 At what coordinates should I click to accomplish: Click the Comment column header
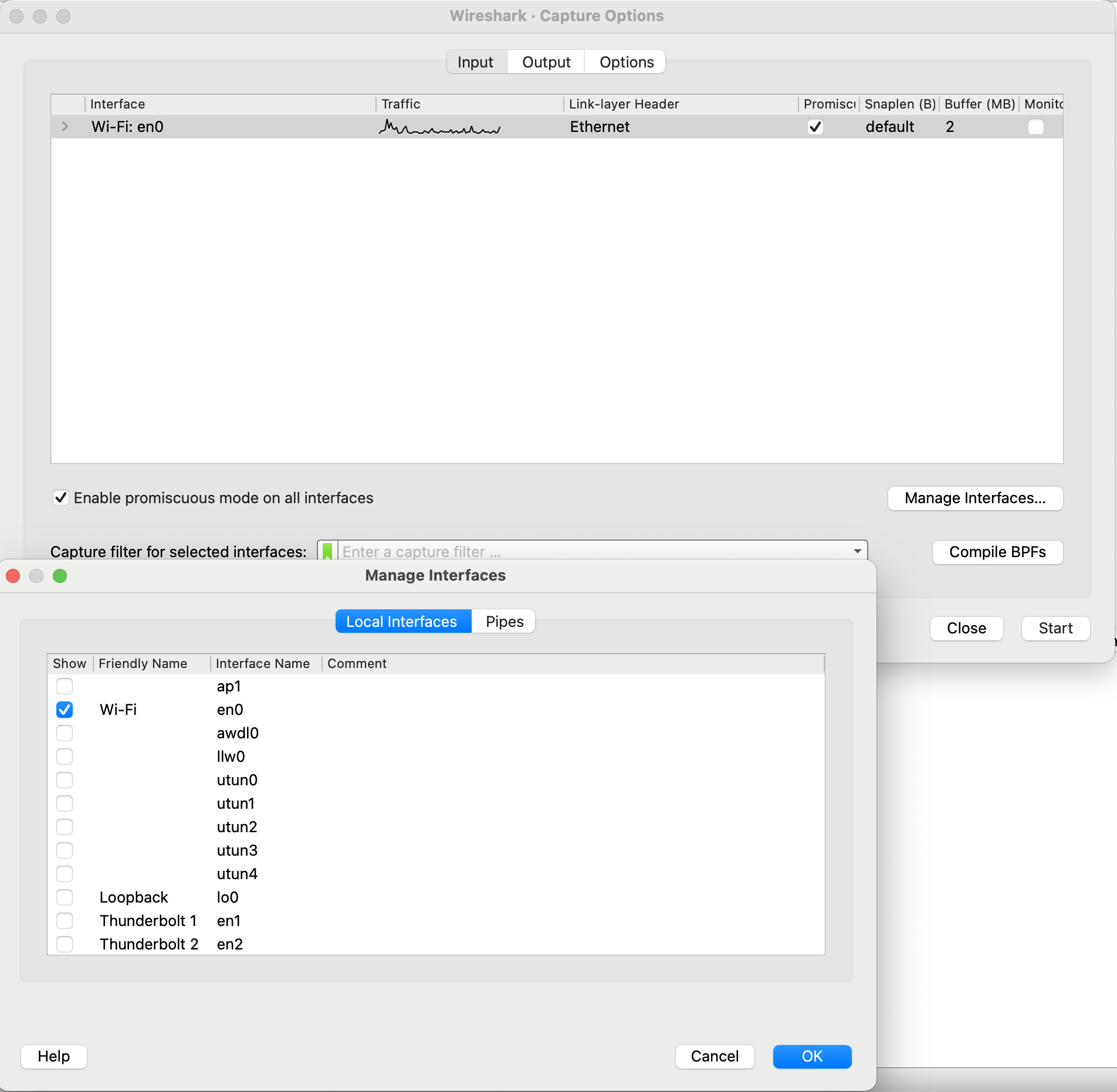[x=573, y=664]
